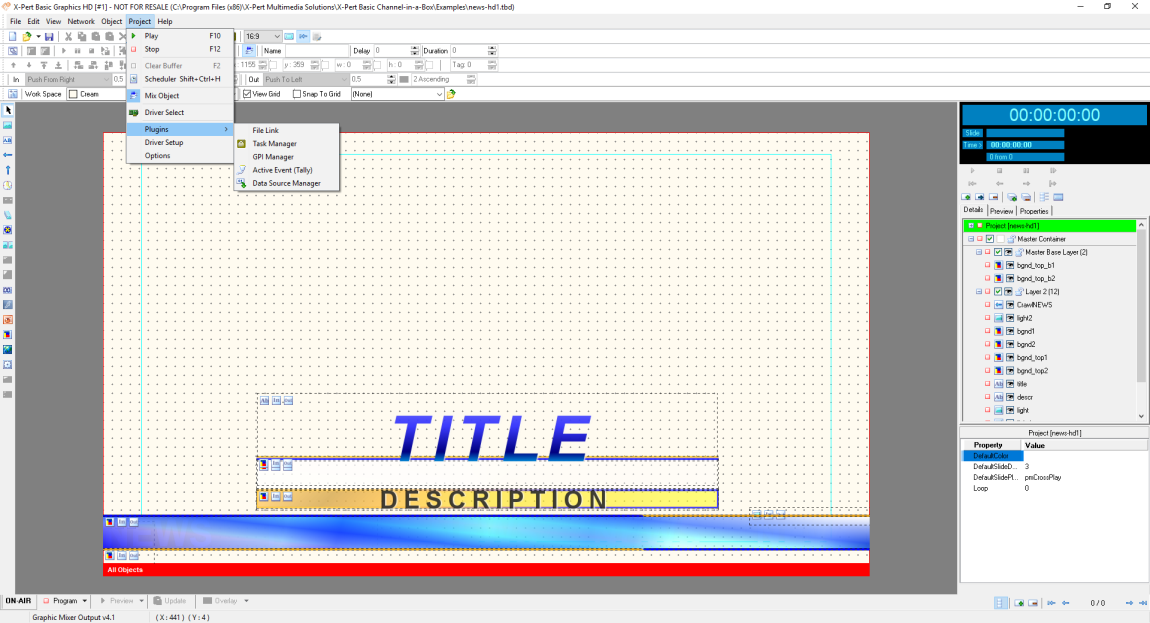Image resolution: width=1150 pixels, height=623 pixels.
Task: Click the Driver Select icon in menu
Action: tap(133, 112)
